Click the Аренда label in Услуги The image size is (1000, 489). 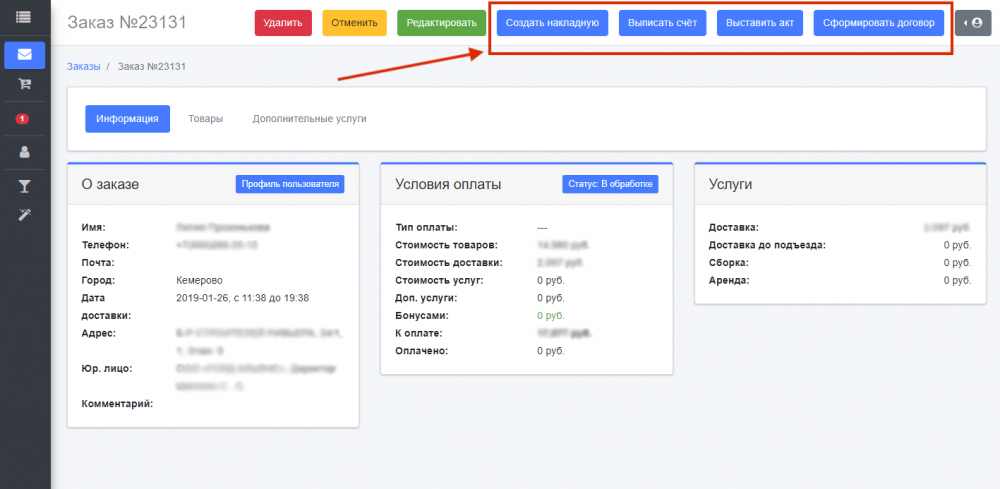(729, 280)
